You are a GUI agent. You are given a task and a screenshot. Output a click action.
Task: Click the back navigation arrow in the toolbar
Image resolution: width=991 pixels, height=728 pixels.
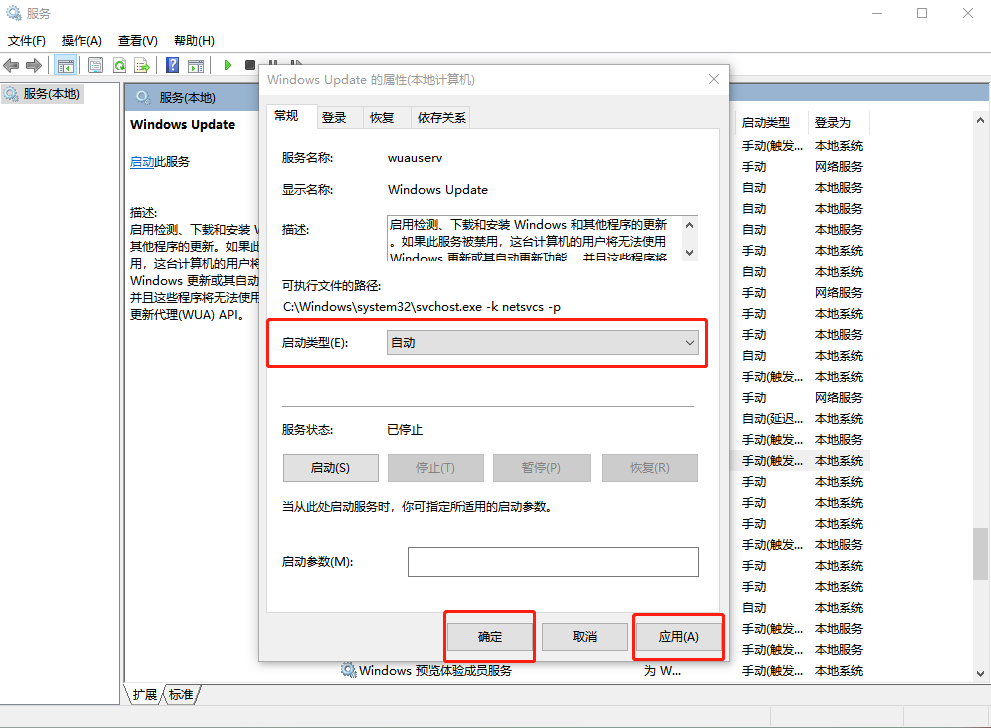click(11, 64)
